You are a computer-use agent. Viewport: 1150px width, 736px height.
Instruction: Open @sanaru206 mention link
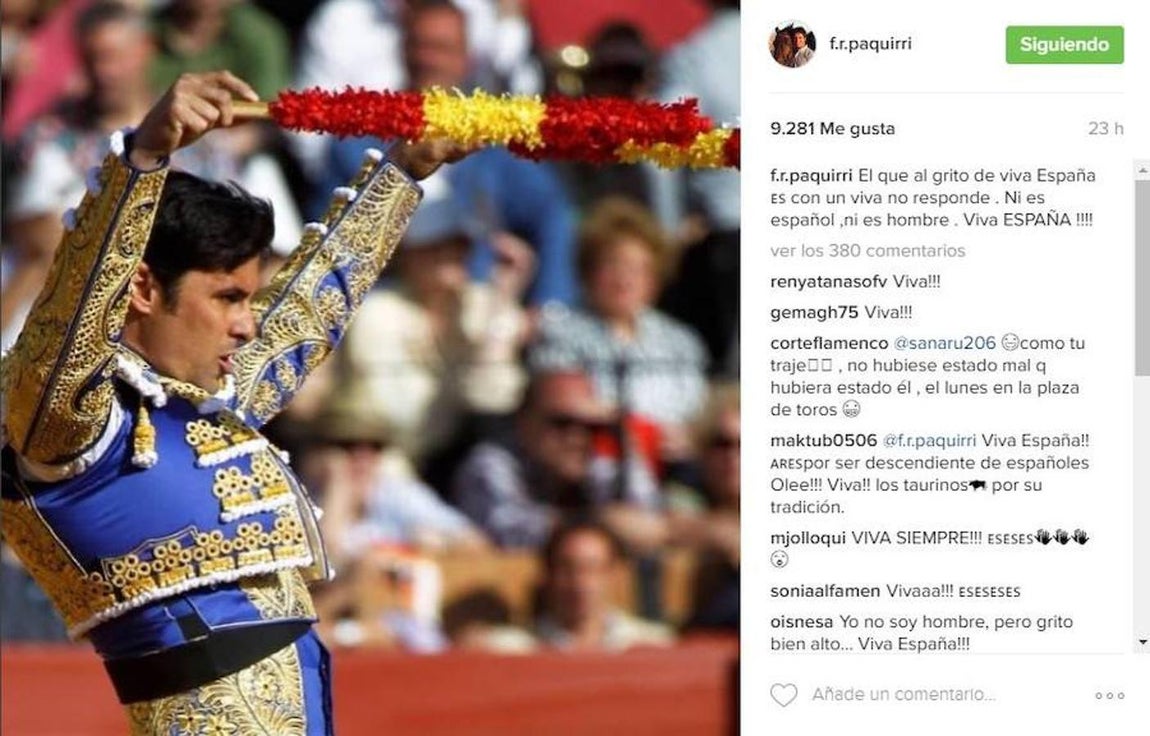(944, 343)
